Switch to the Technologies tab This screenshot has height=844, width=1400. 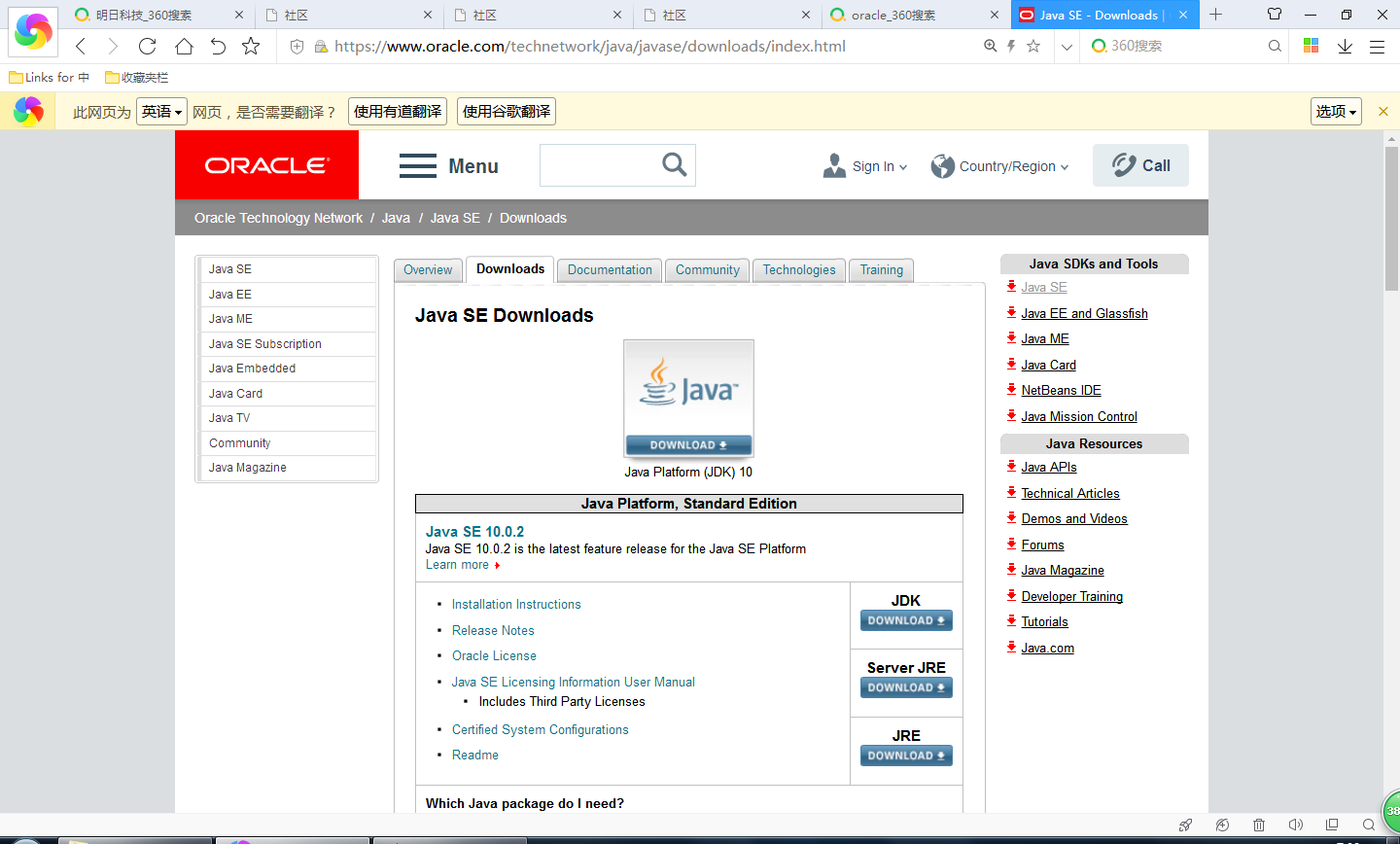pyautogui.click(x=799, y=270)
